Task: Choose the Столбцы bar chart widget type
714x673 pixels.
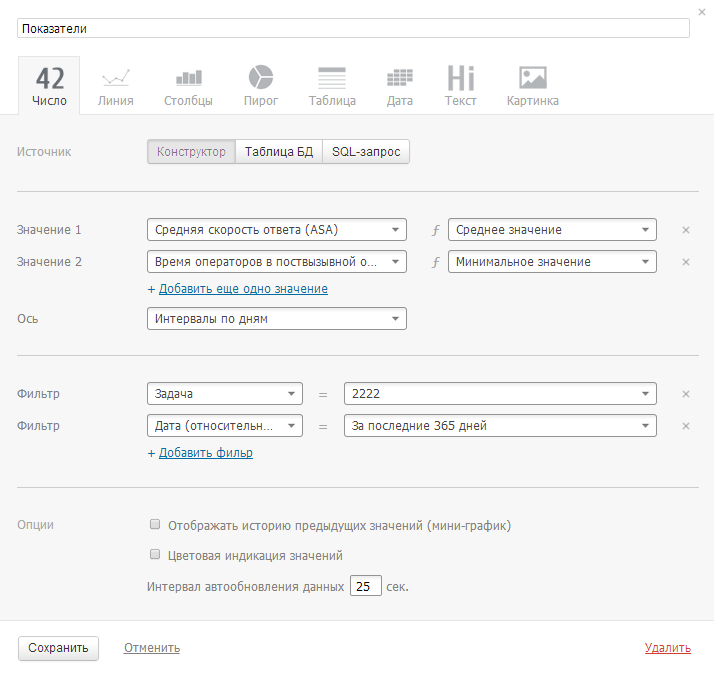Action: [x=188, y=85]
